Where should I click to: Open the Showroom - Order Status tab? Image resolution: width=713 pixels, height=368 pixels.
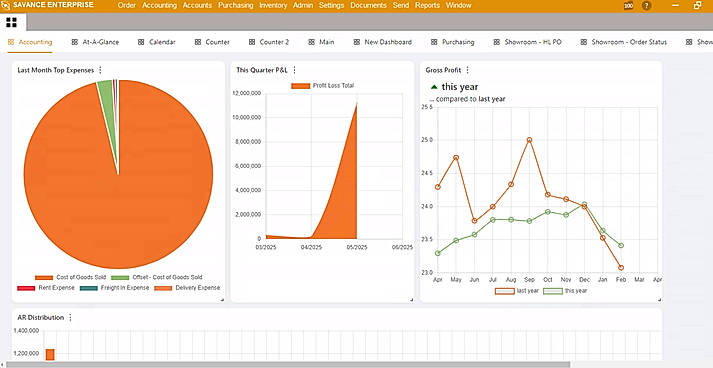tap(624, 42)
